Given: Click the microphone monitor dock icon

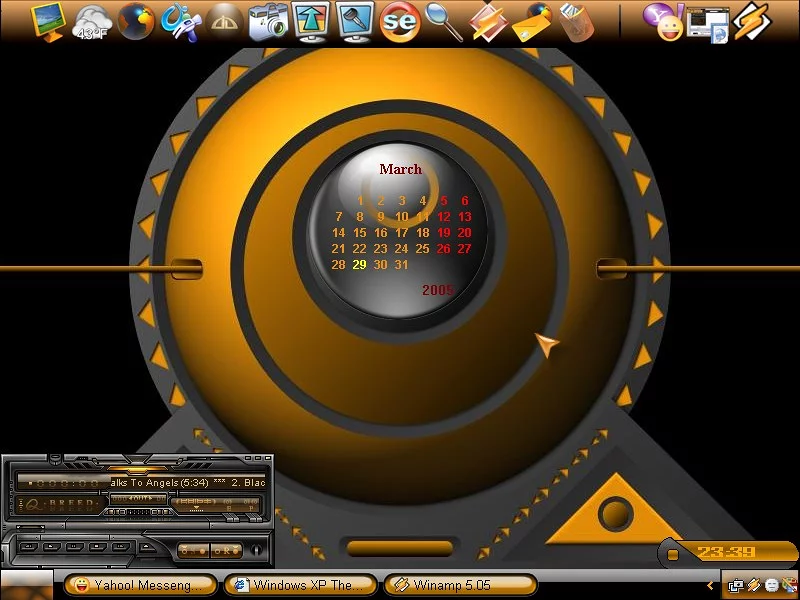Looking at the screenshot, I should coord(355,21).
